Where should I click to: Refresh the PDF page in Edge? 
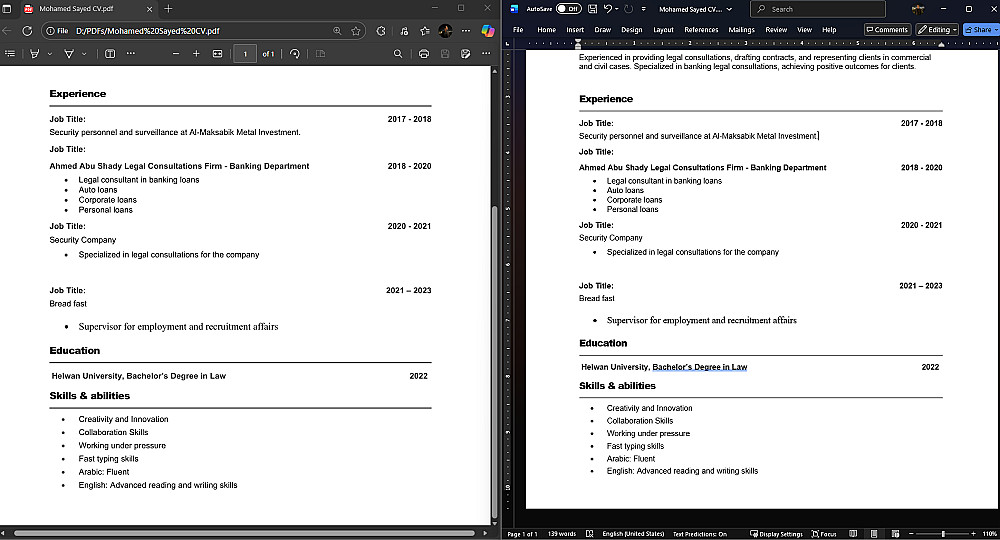(27, 31)
